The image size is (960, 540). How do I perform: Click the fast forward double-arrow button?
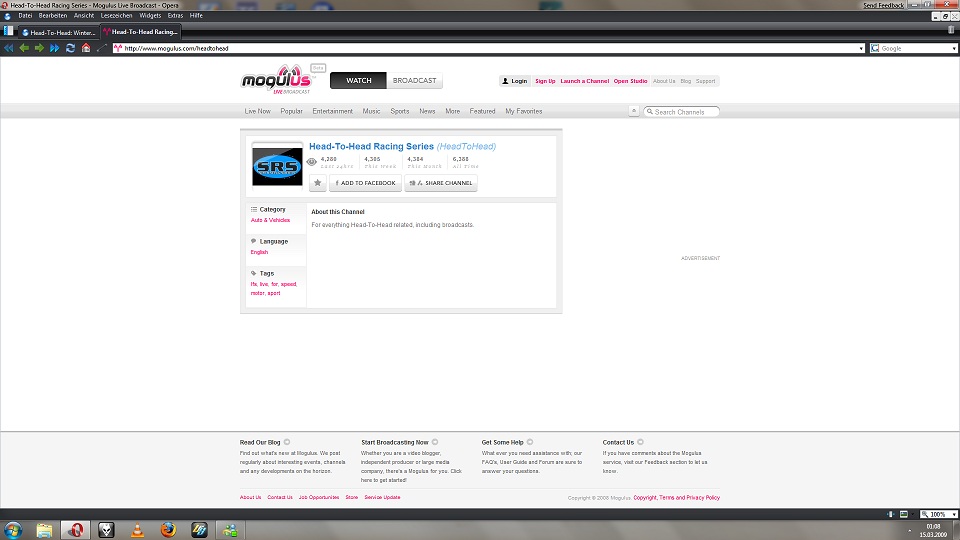[54, 48]
